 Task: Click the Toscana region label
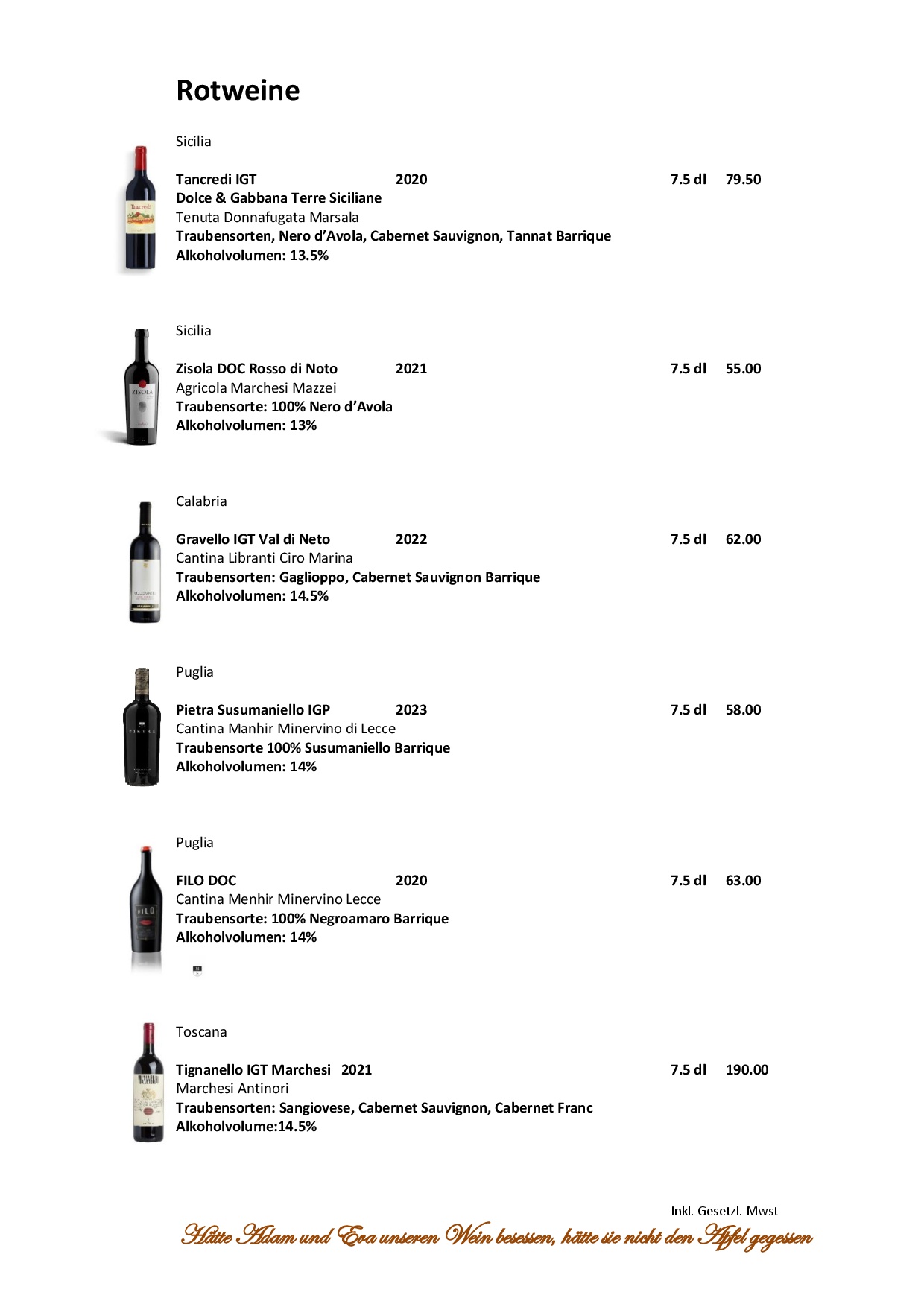(x=201, y=1032)
